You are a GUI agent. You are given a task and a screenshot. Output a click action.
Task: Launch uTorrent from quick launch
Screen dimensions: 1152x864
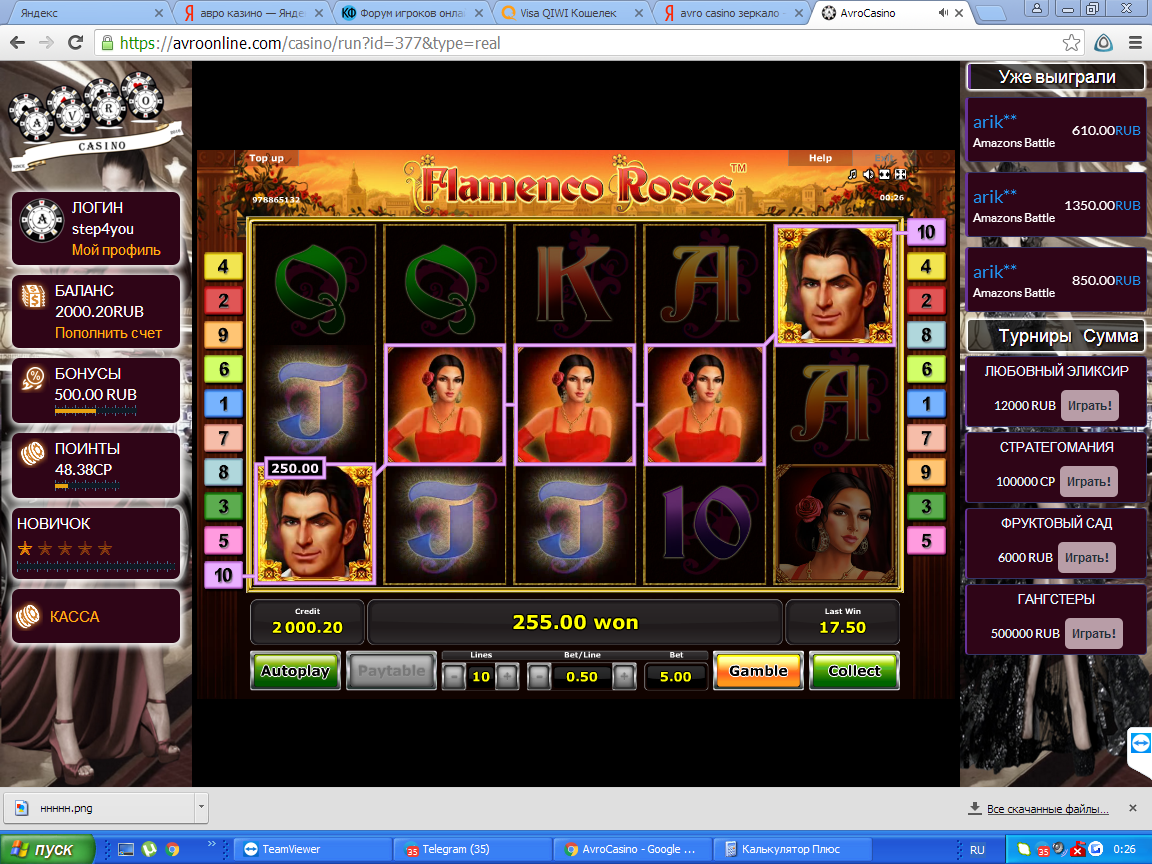pos(149,849)
